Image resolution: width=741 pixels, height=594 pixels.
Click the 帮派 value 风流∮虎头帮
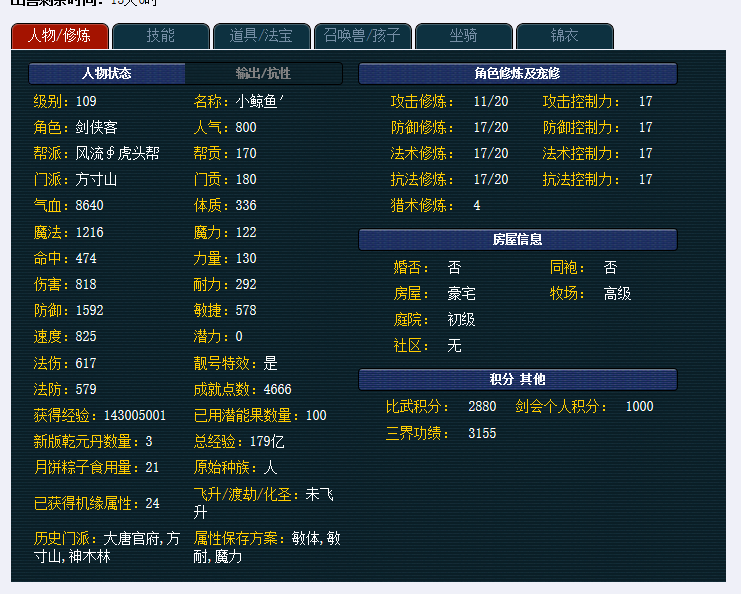(117, 153)
